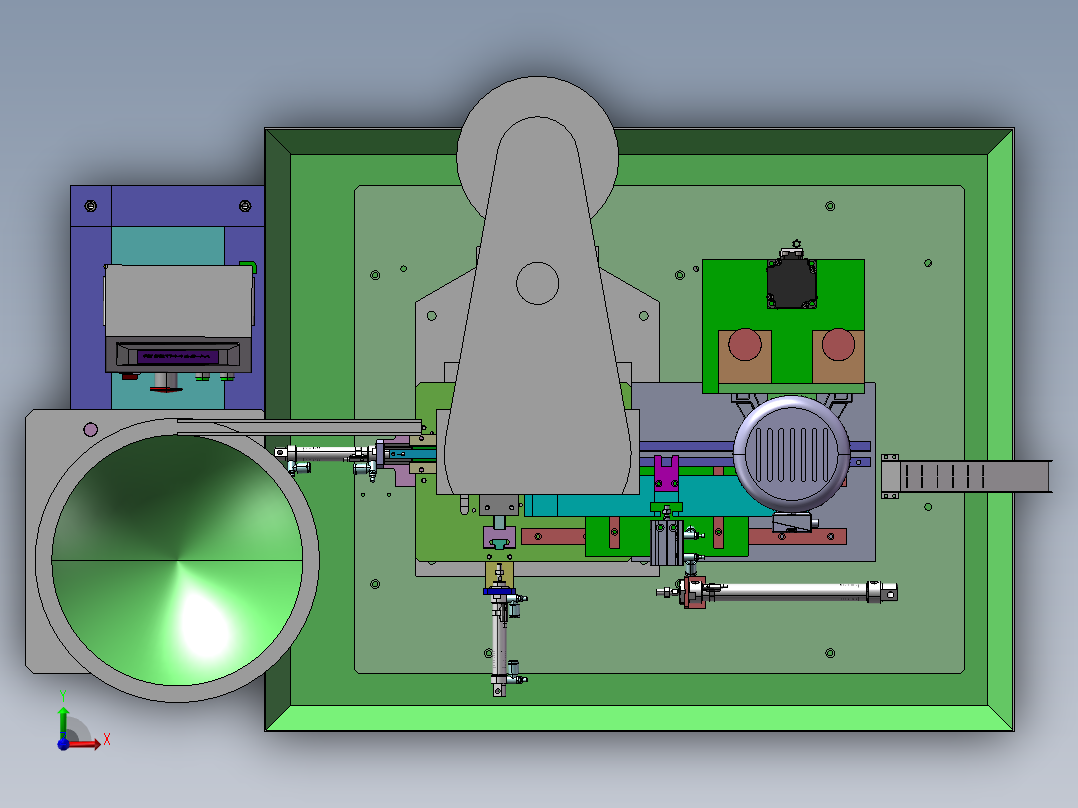Select the gray controller box on the purple plate
This screenshot has width=1078, height=808.
pos(179,319)
